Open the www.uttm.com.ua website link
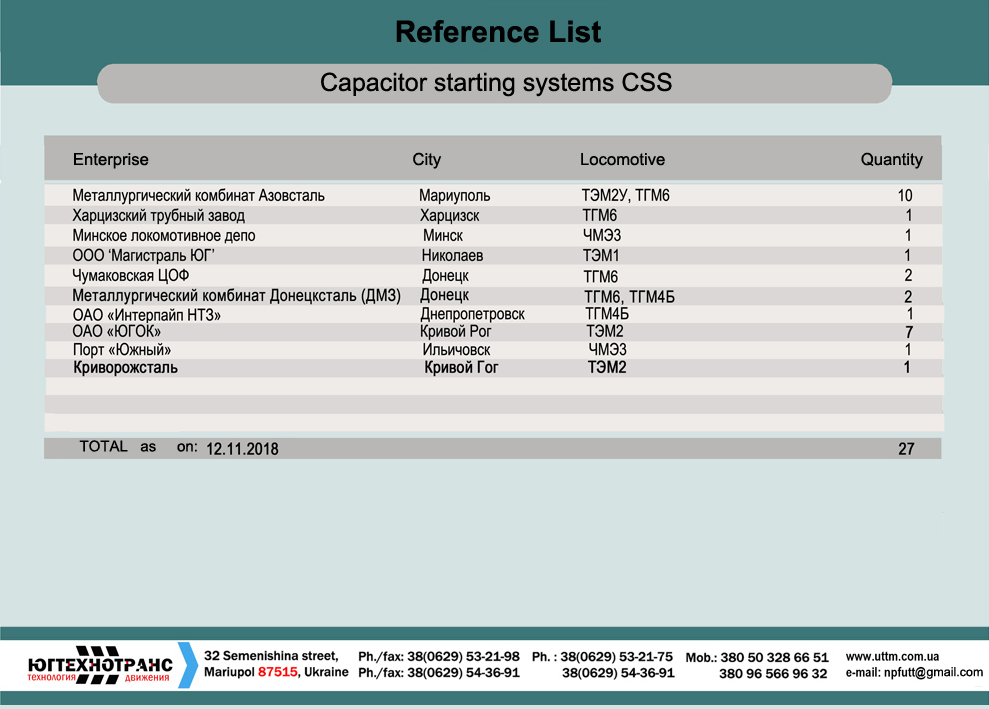This screenshot has width=989, height=709. [892, 657]
